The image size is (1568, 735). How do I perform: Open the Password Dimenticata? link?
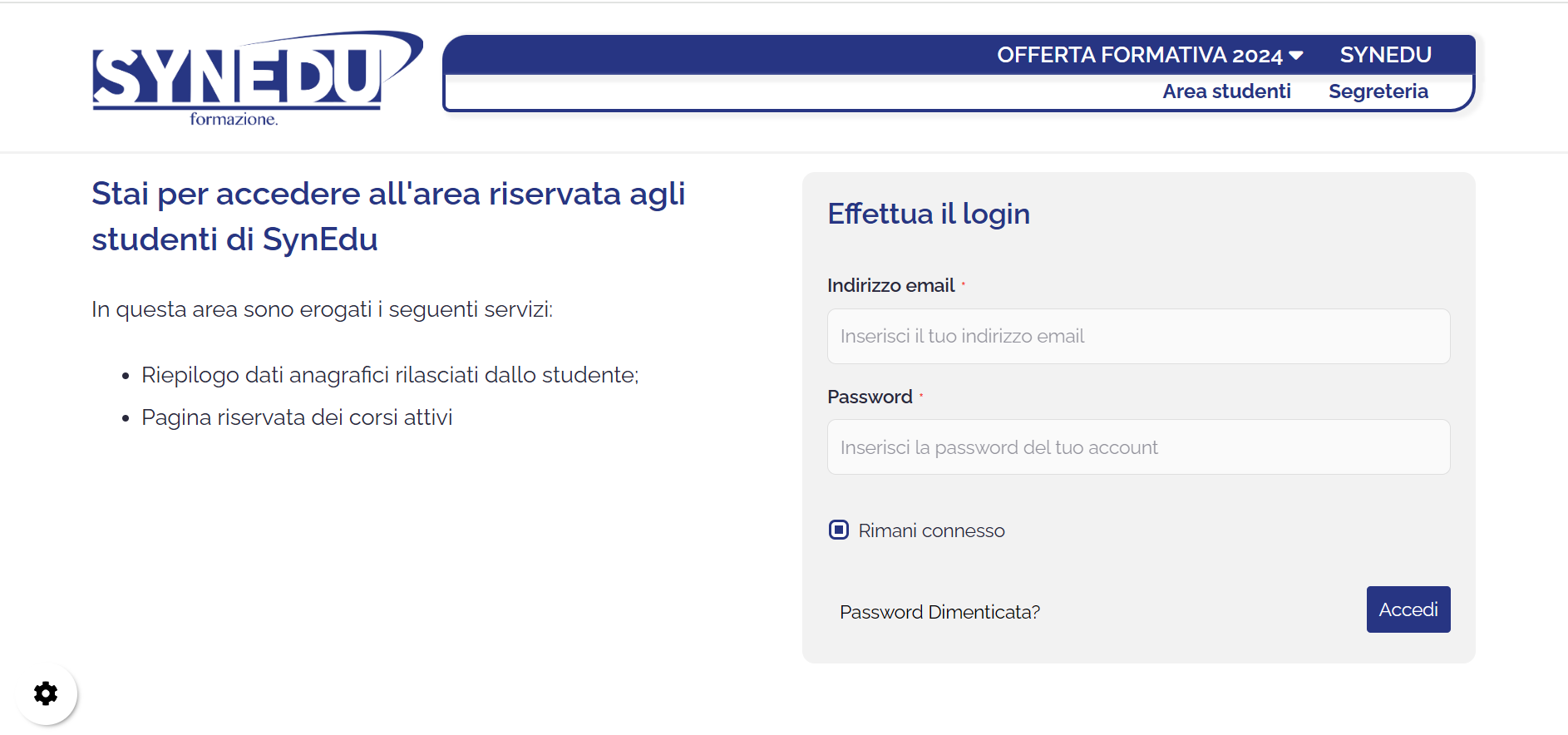click(939, 612)
